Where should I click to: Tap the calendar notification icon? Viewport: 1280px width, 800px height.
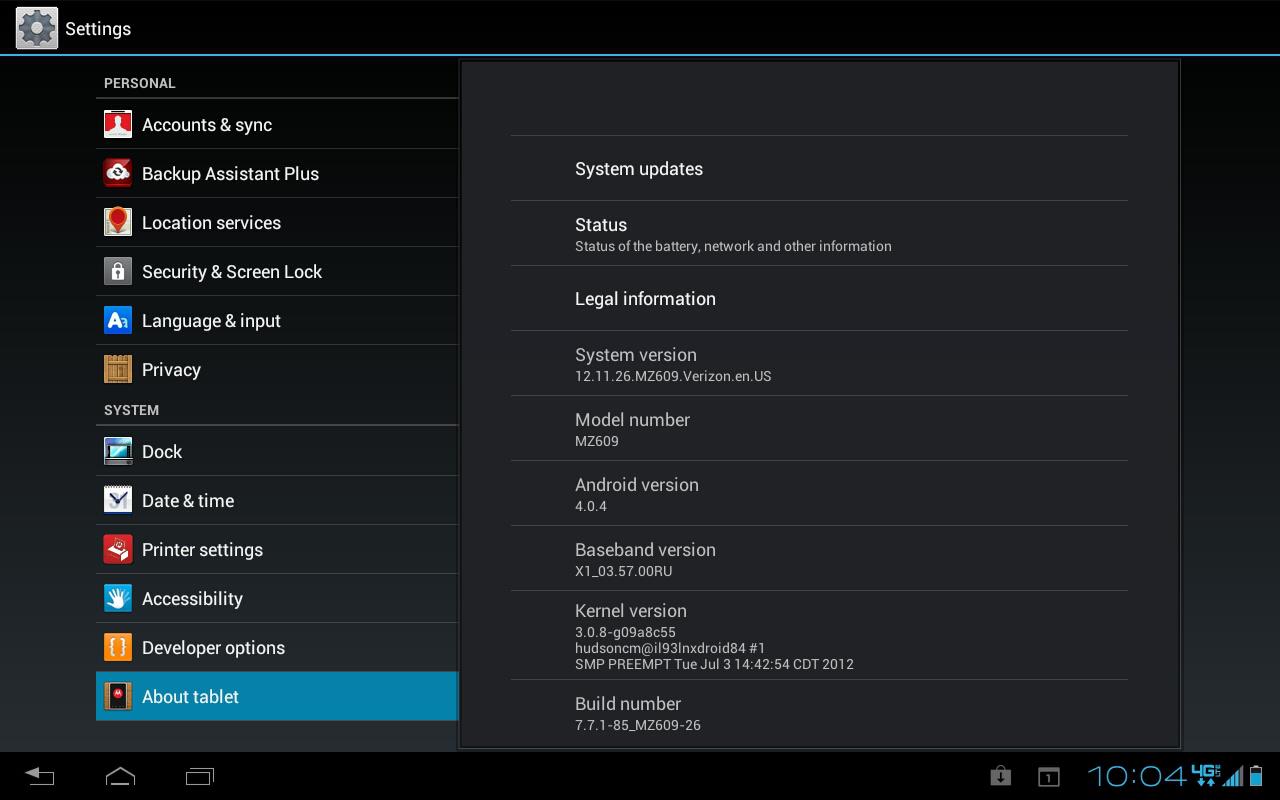1048,776
